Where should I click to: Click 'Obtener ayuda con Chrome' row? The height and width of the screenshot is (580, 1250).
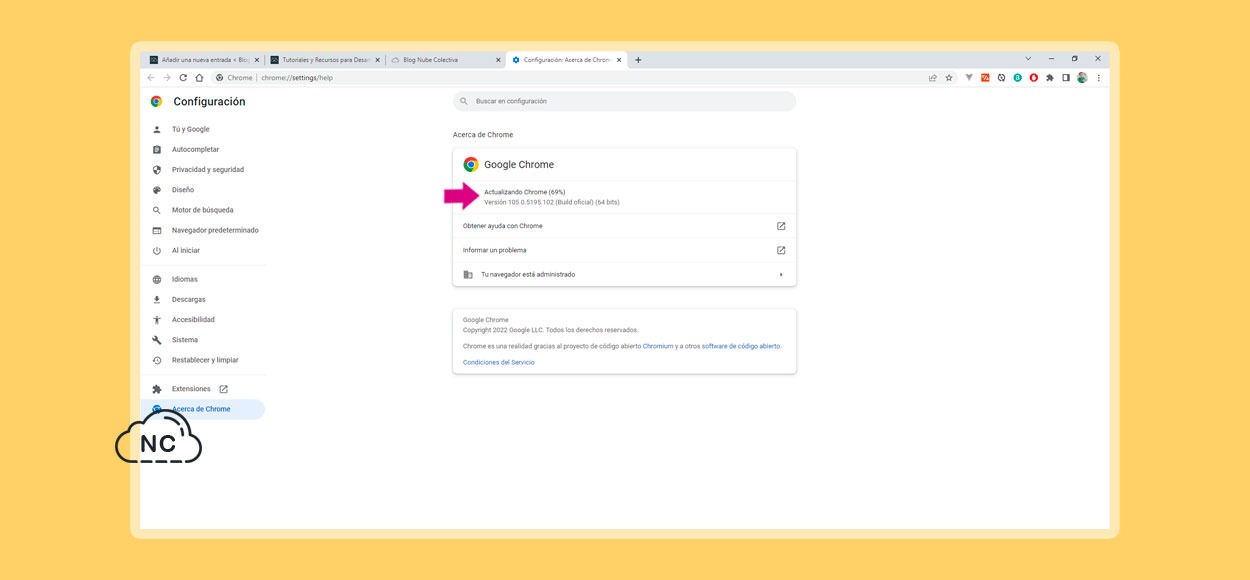(x=624, y=226)
